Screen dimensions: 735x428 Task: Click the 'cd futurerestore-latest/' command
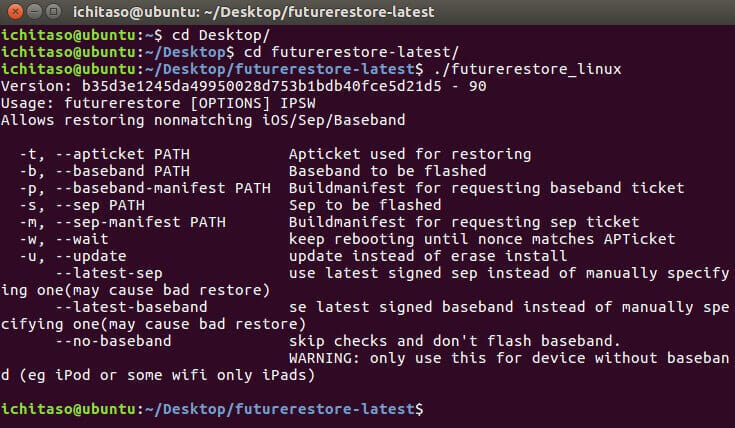tap(326, 50)
